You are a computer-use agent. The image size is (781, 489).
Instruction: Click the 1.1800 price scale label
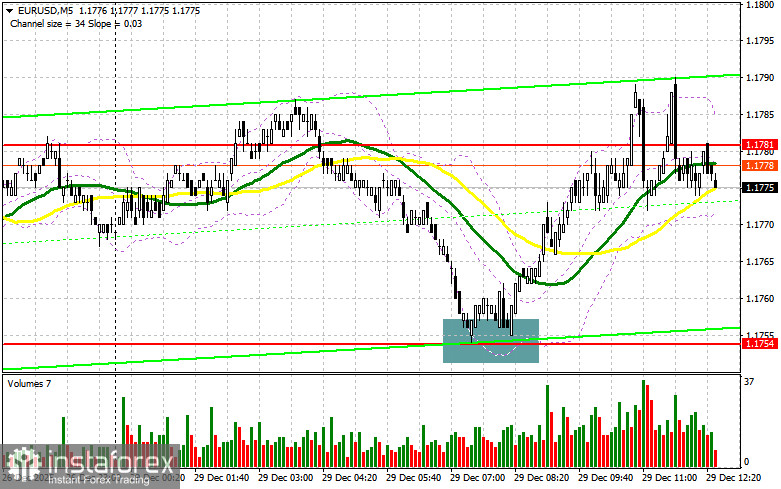760,4
